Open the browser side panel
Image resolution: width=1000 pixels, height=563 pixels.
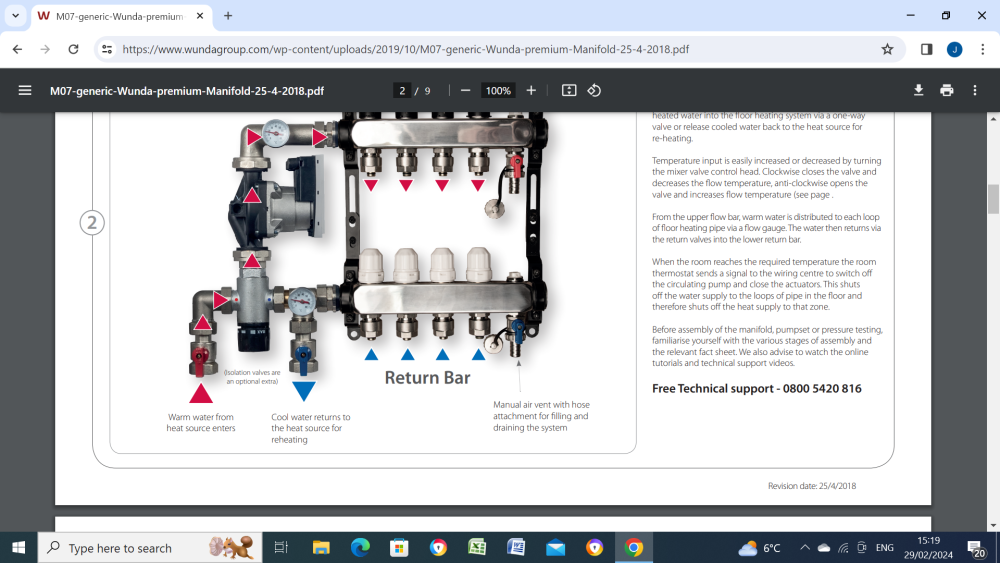926,49
